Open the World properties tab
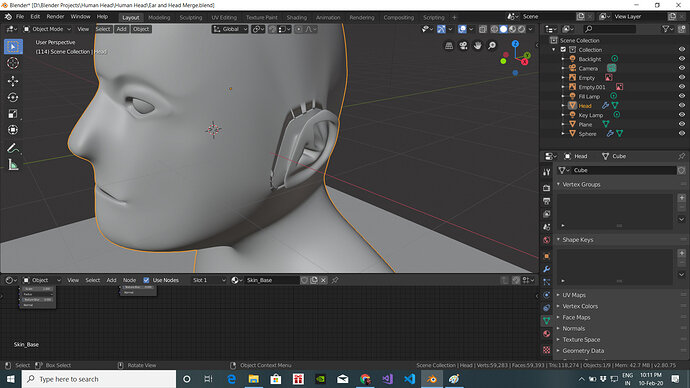Screen dimensions: 690x388 point(547,240)
